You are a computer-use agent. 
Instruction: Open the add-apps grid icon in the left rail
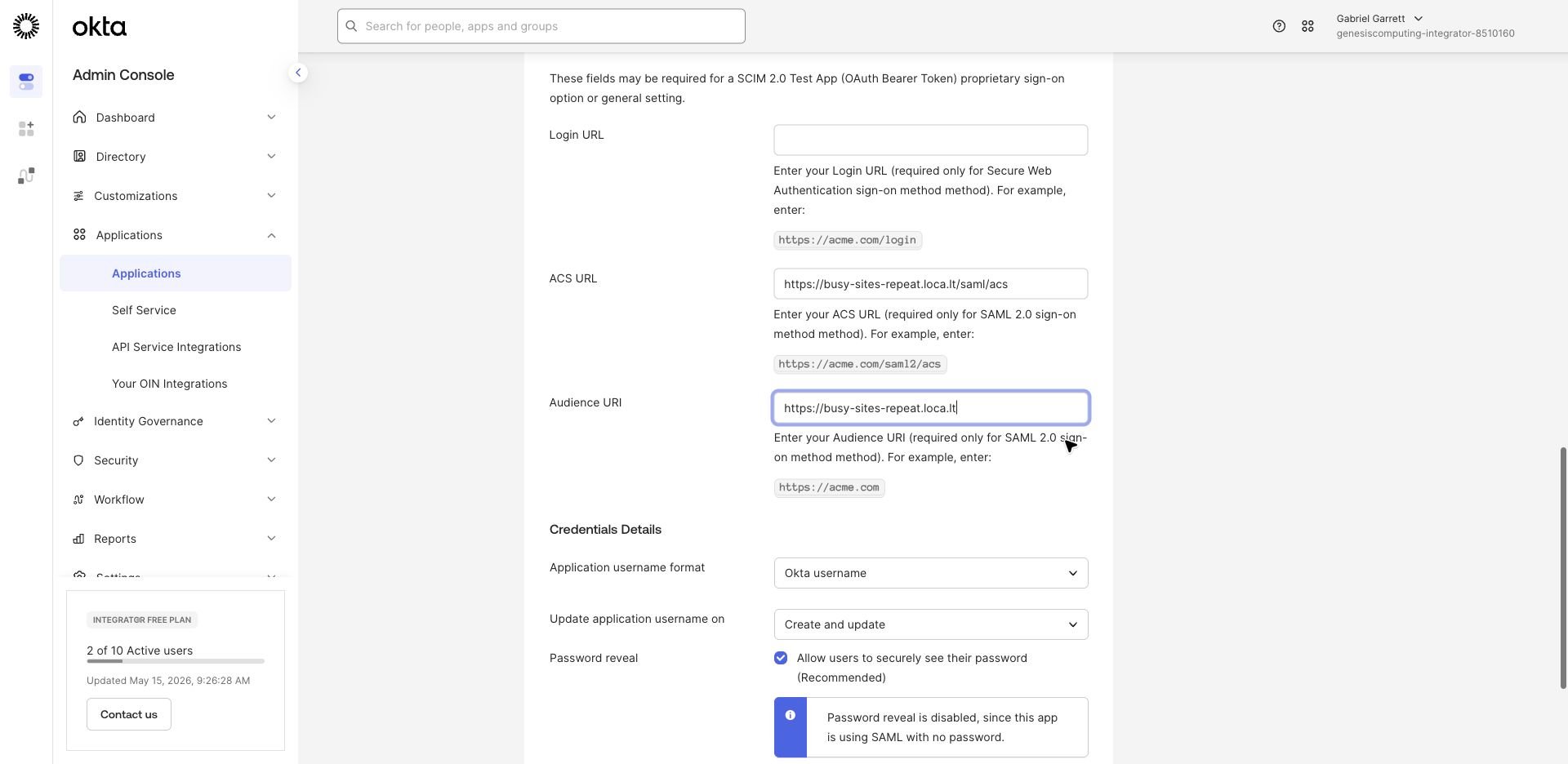pyautogui.click(x=26, y=129)
